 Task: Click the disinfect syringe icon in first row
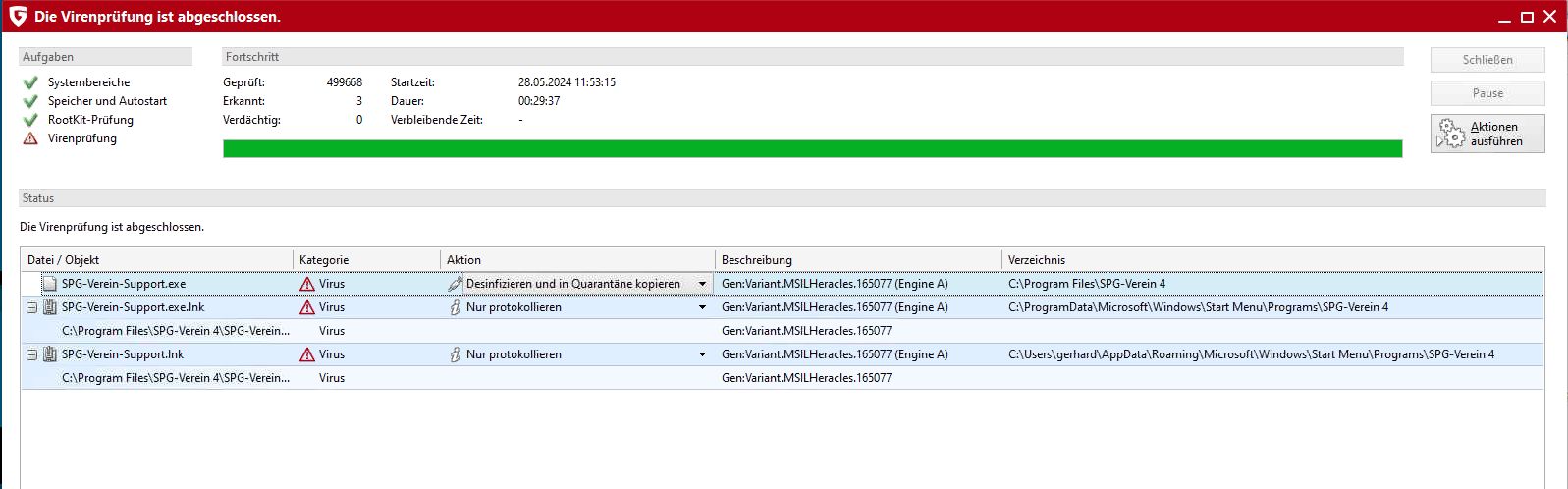[x=455, y=284]
